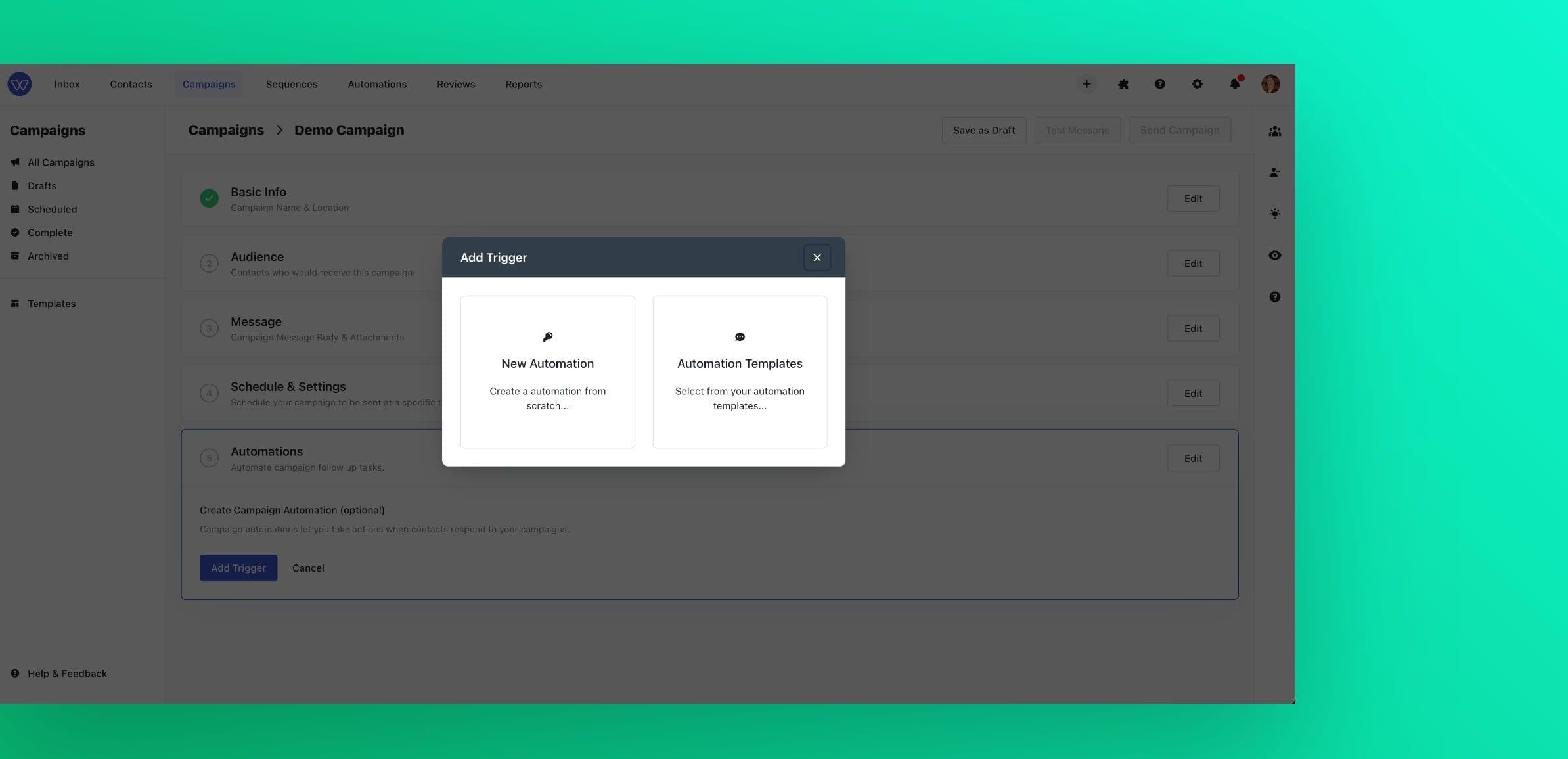Click the All Campaigns megaphone icon
The height and width of the screenshot is (759, 1568).
(x=15, y=161)
